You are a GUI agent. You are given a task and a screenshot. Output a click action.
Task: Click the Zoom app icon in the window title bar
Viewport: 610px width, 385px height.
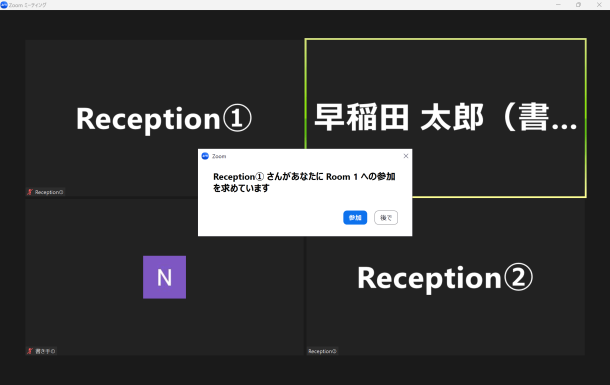click(4, 5)
